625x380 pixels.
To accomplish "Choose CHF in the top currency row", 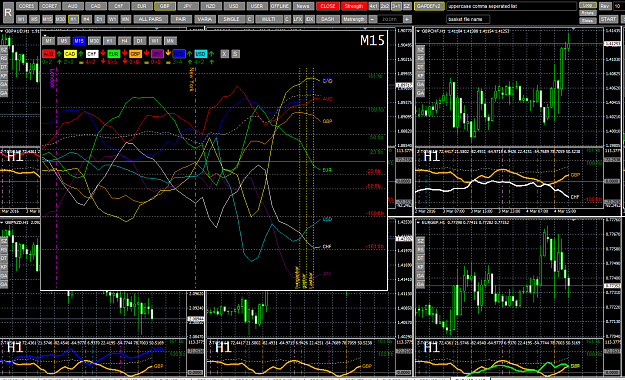I will 119,6.
